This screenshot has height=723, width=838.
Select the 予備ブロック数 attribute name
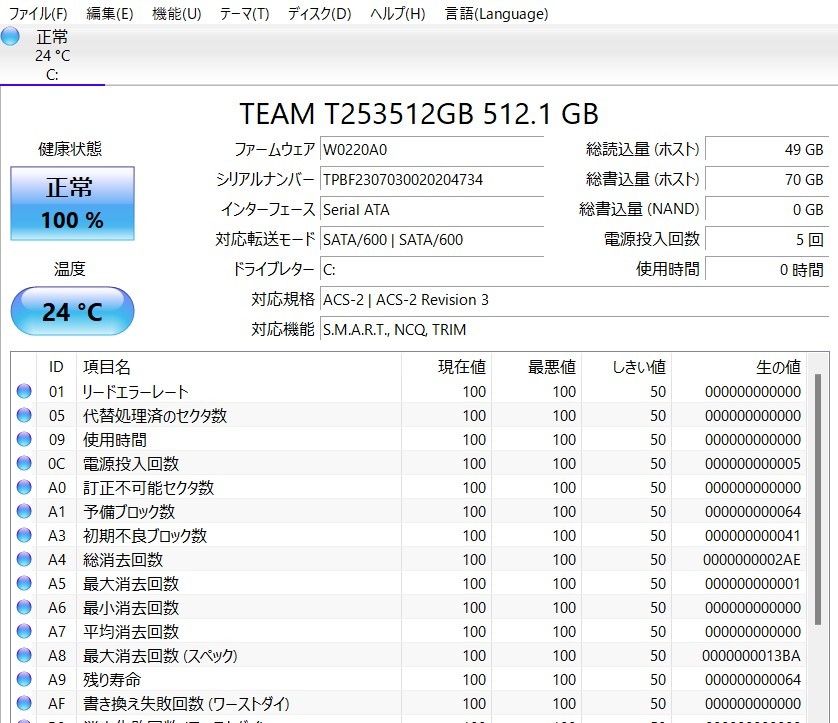[x=129, y=512]
